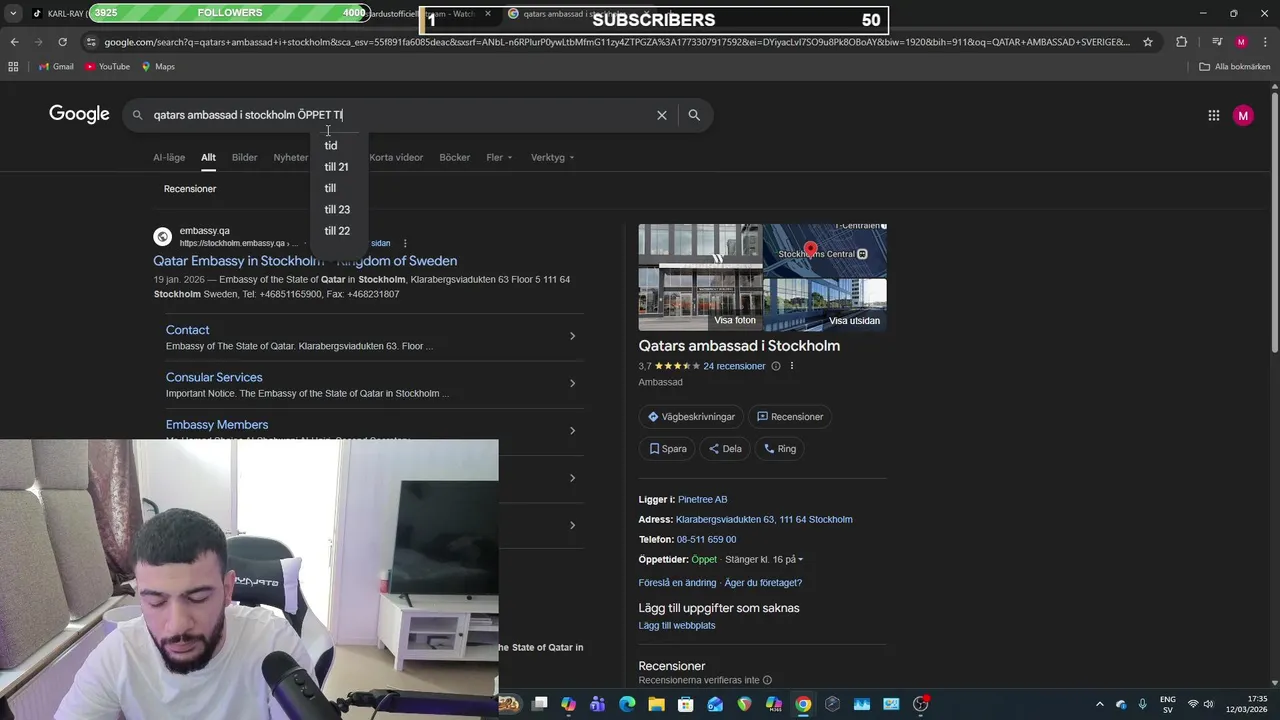This screenshot has width=1280, height=720.
Task: Open the Alla bokmärken folder
Action: coord(1234,66)
